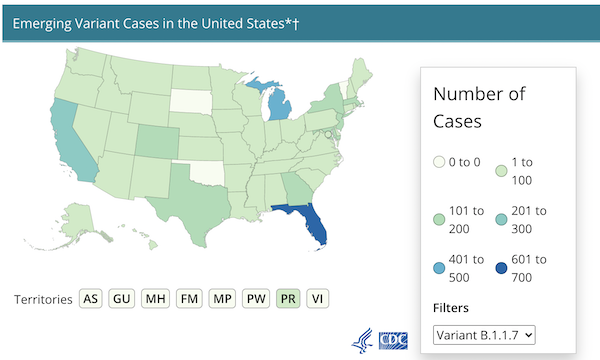Select the MH territory button
This screenshot has width=600, height=360.
[x=155, y=298]
